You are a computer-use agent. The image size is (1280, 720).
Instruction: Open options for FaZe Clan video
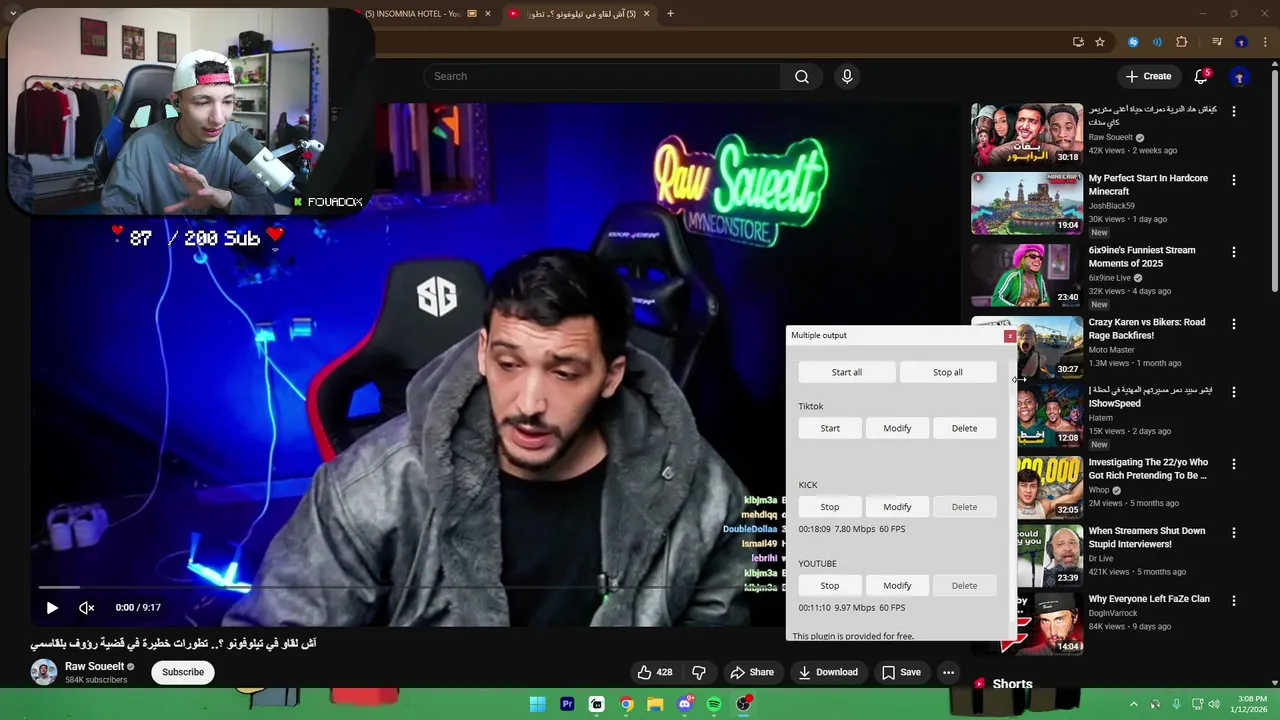[x=1233, y=601]
